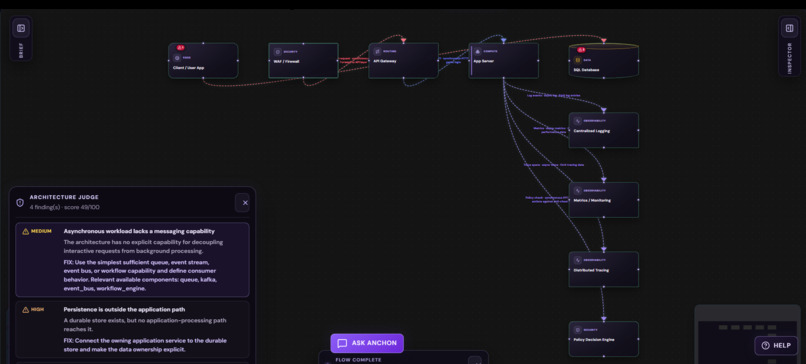Click the red warning badge on Client node
Viewport: 806px width, 364px height.
coord(180,48)
